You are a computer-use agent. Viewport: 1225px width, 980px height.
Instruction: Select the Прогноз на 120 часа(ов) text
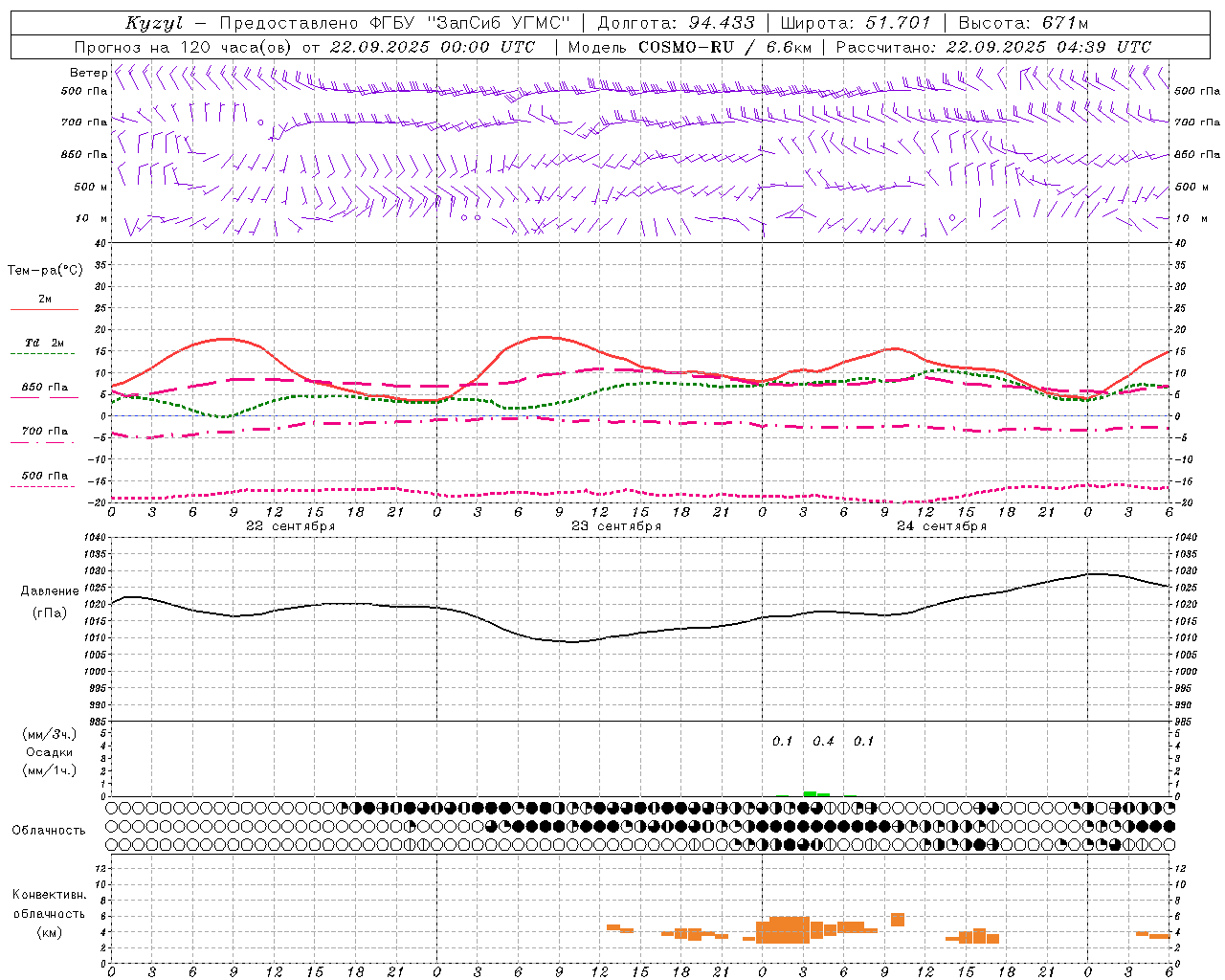point(184,47)
